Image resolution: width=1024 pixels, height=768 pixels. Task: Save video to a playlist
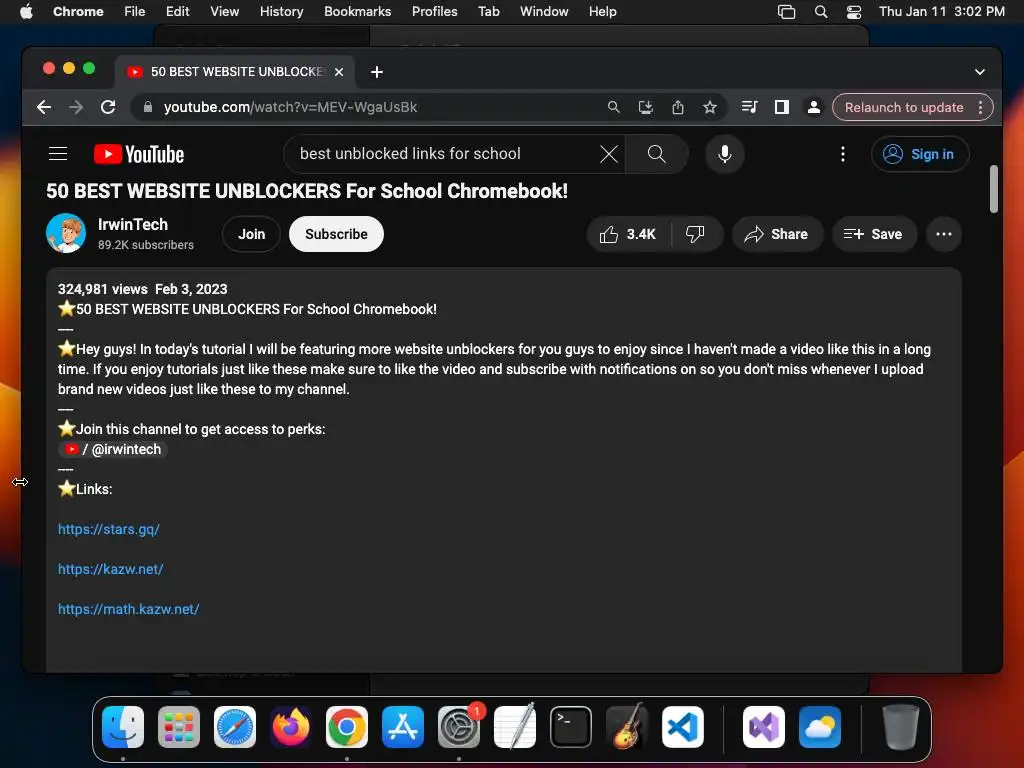[874, 234]
